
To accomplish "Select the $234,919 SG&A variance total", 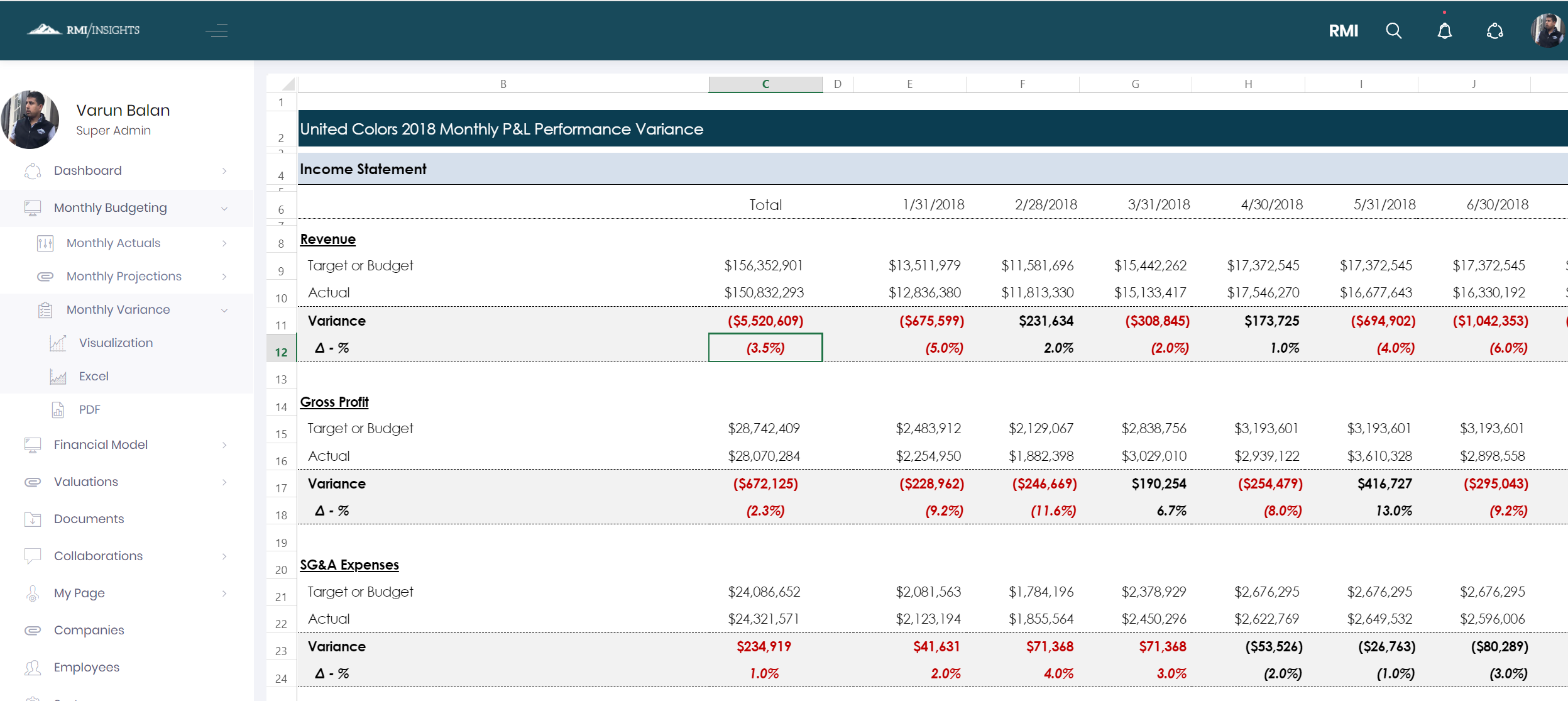I will (x=764, y=647).
